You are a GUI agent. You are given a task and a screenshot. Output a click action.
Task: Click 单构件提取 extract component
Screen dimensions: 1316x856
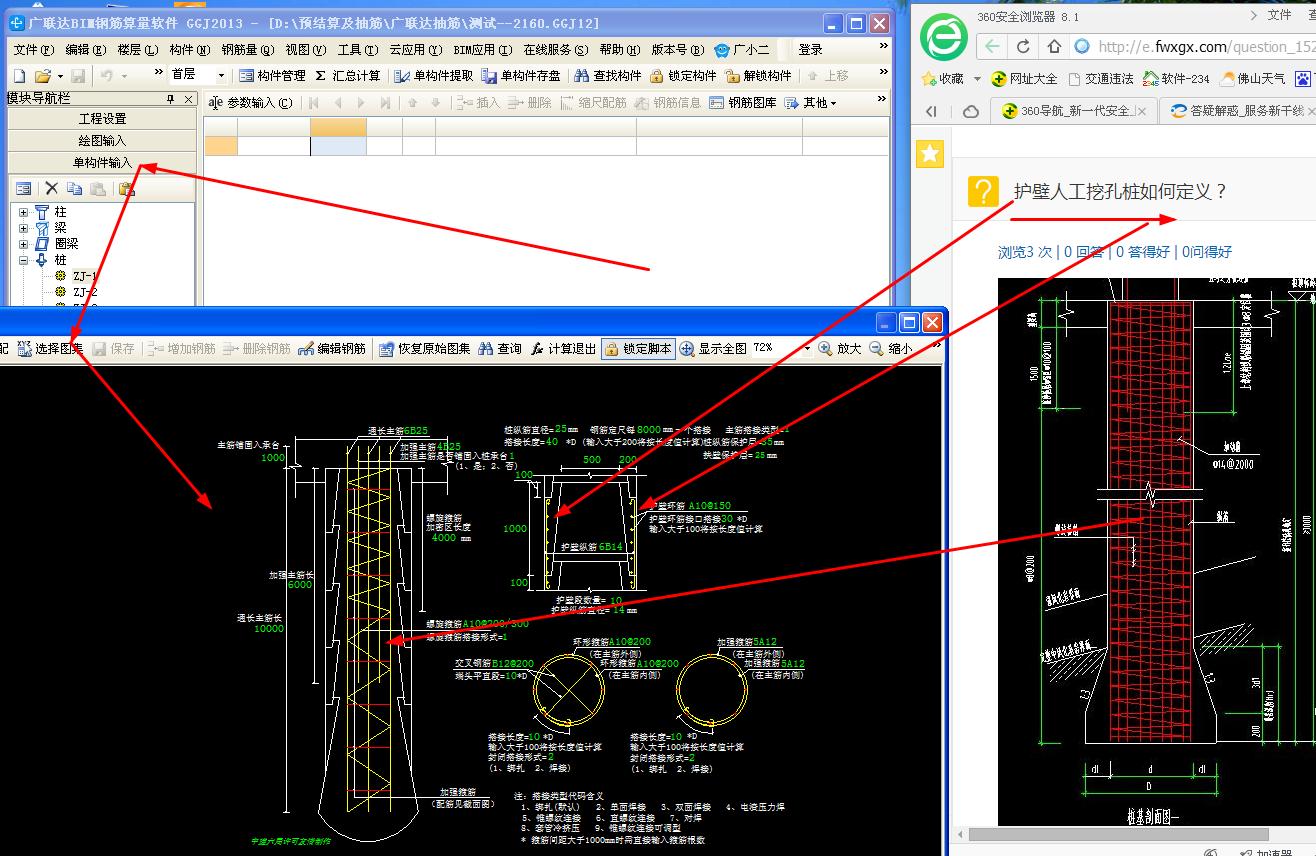pos(433,75)
